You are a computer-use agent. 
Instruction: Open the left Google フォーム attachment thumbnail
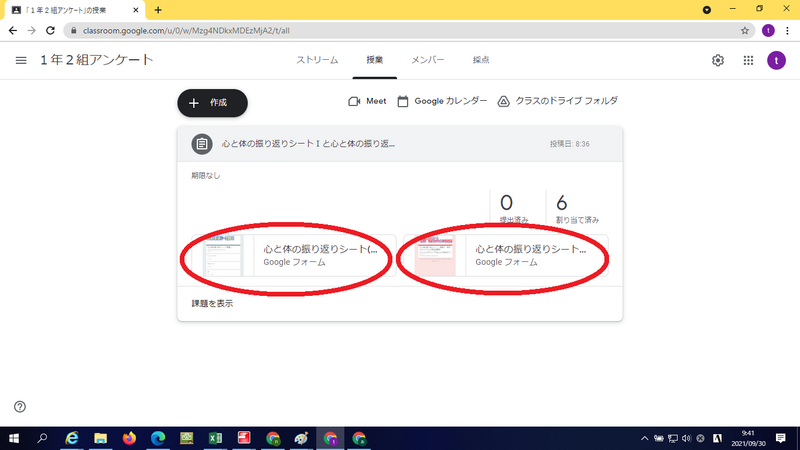[x=222, y=256]
